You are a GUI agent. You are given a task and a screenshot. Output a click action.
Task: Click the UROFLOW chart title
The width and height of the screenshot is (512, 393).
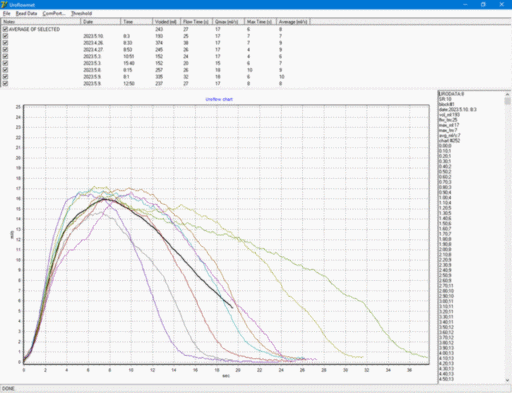click(x=219, y=99)
